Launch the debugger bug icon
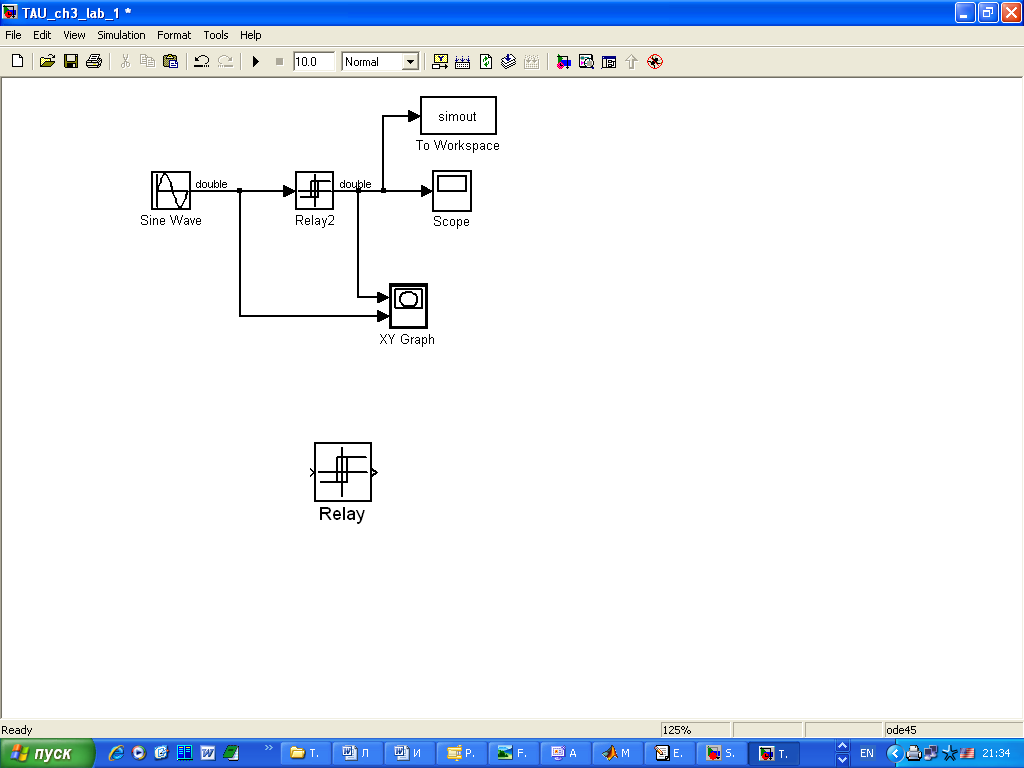This screenshot has width=1024, height=768. [655, 61]
